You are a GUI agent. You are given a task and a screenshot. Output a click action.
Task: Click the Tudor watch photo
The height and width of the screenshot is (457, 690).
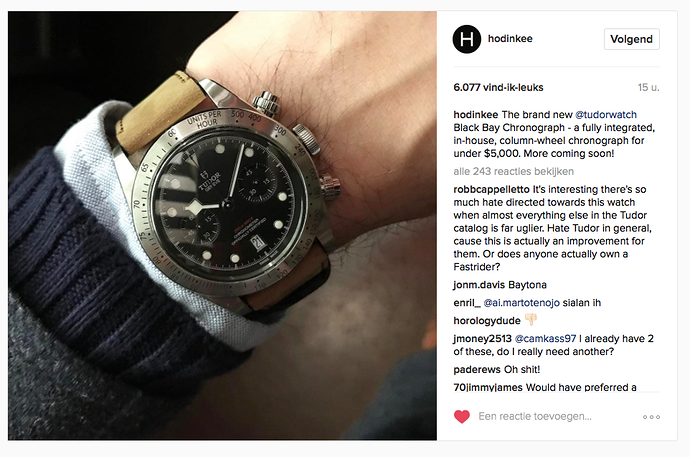222,225
